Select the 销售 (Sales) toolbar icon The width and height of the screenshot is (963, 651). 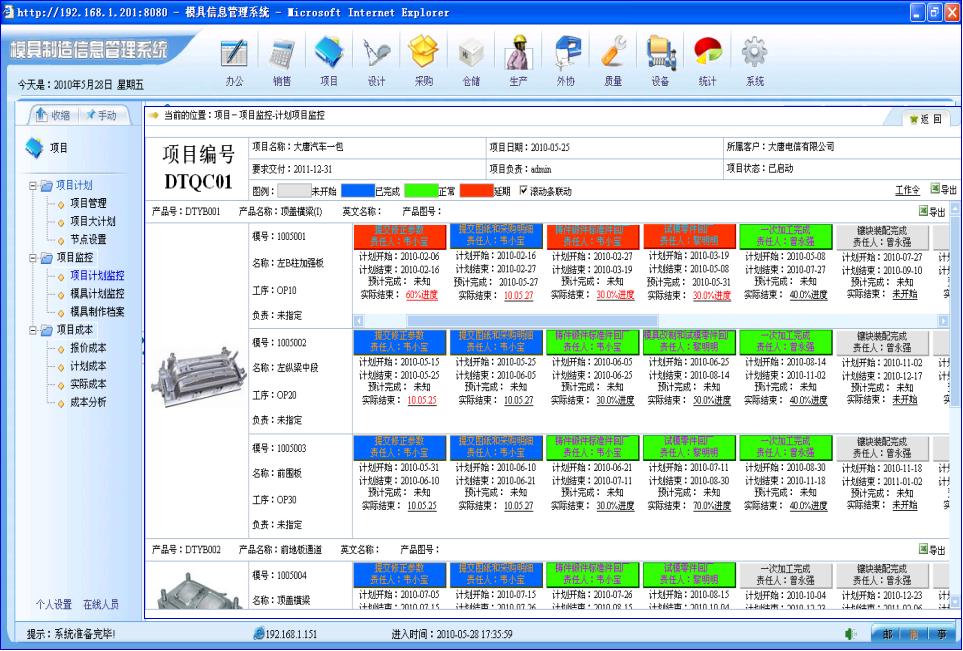[281, 52]
